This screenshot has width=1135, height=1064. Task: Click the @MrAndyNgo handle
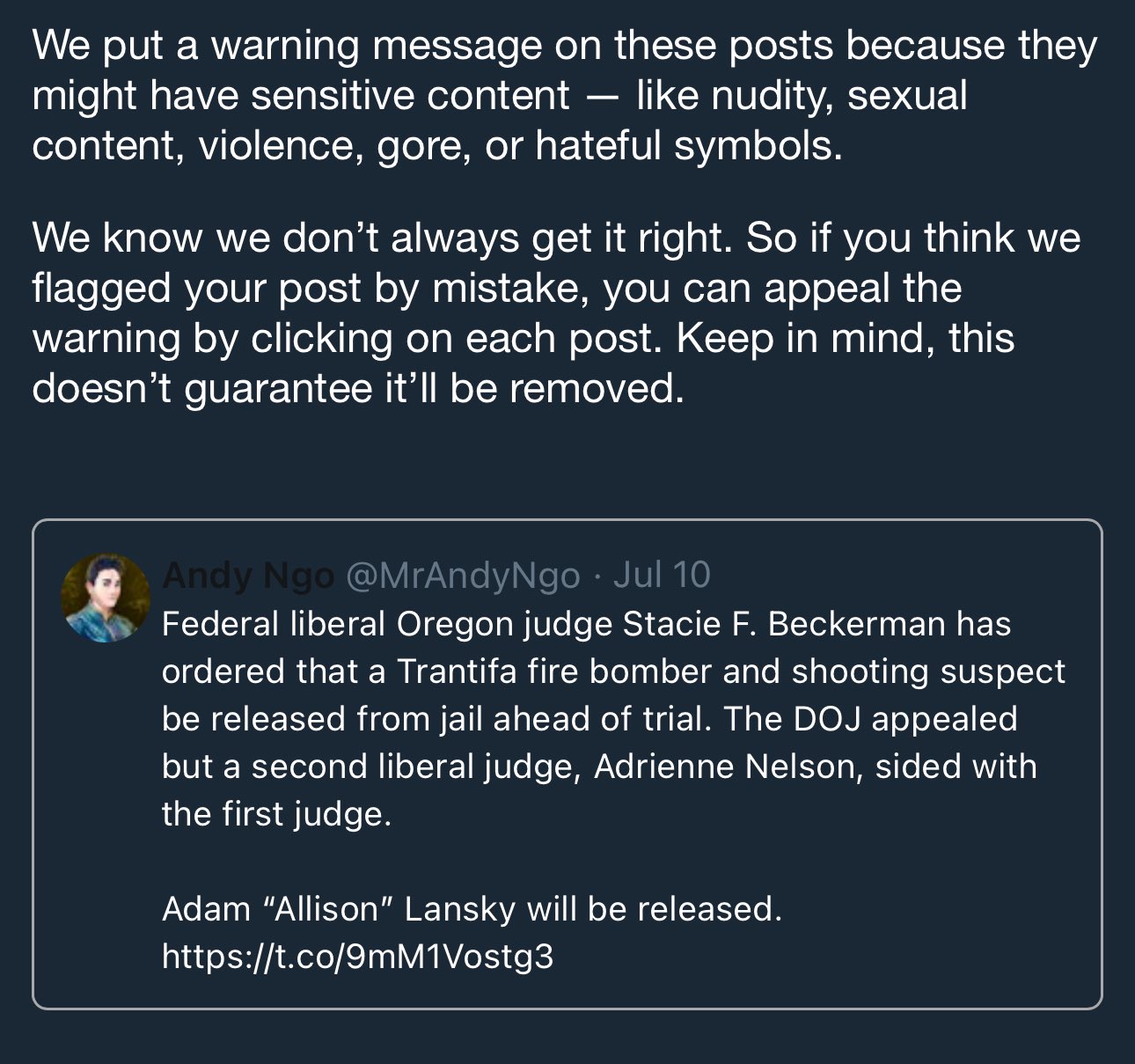coord(463,576)
